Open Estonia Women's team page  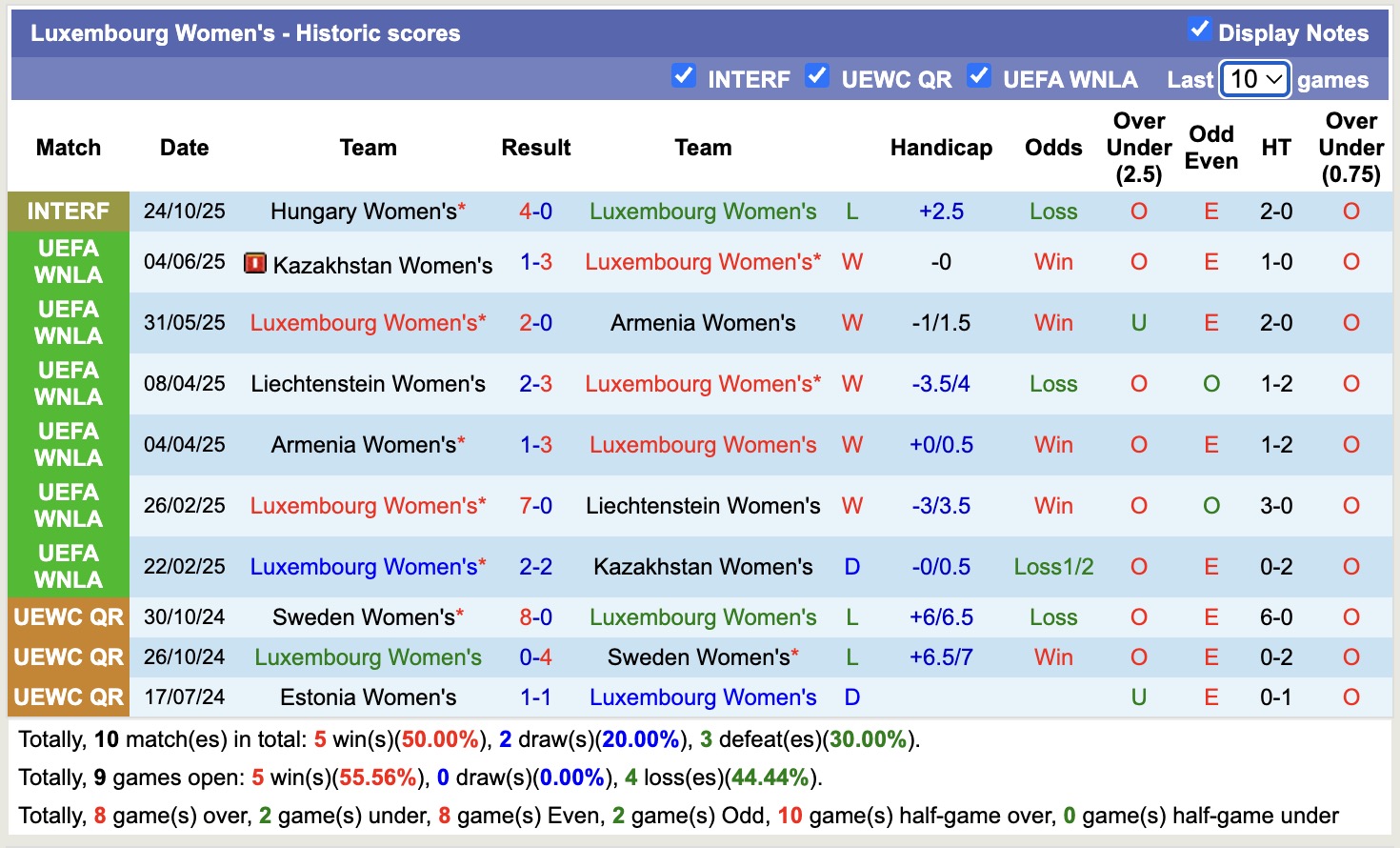[x=368, y=697]
